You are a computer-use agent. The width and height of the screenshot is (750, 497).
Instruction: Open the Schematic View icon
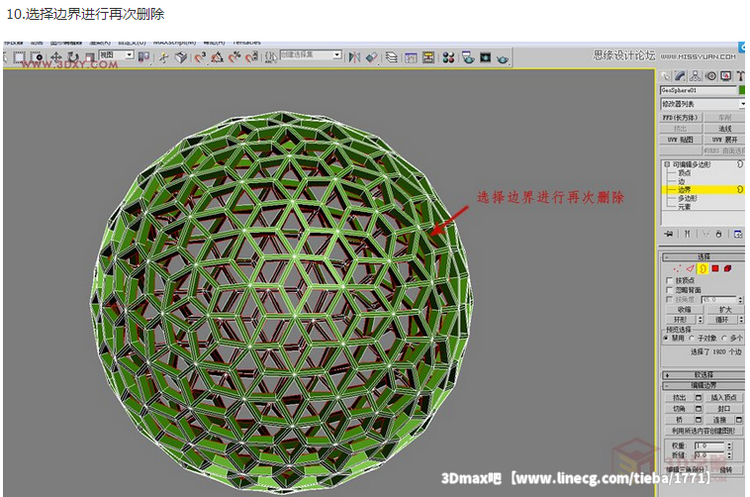429,58
